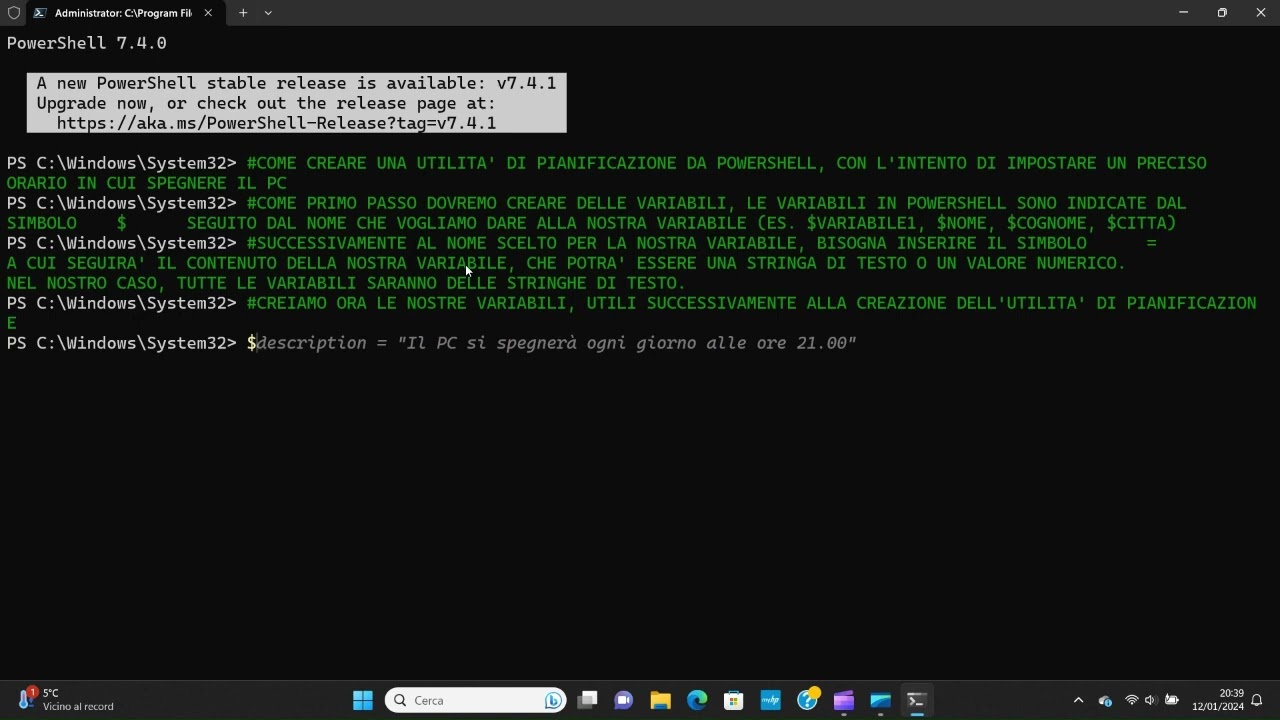The image size is (1280, 720).
Task: Click the Bing icon in search box
Action: [552, 700]
